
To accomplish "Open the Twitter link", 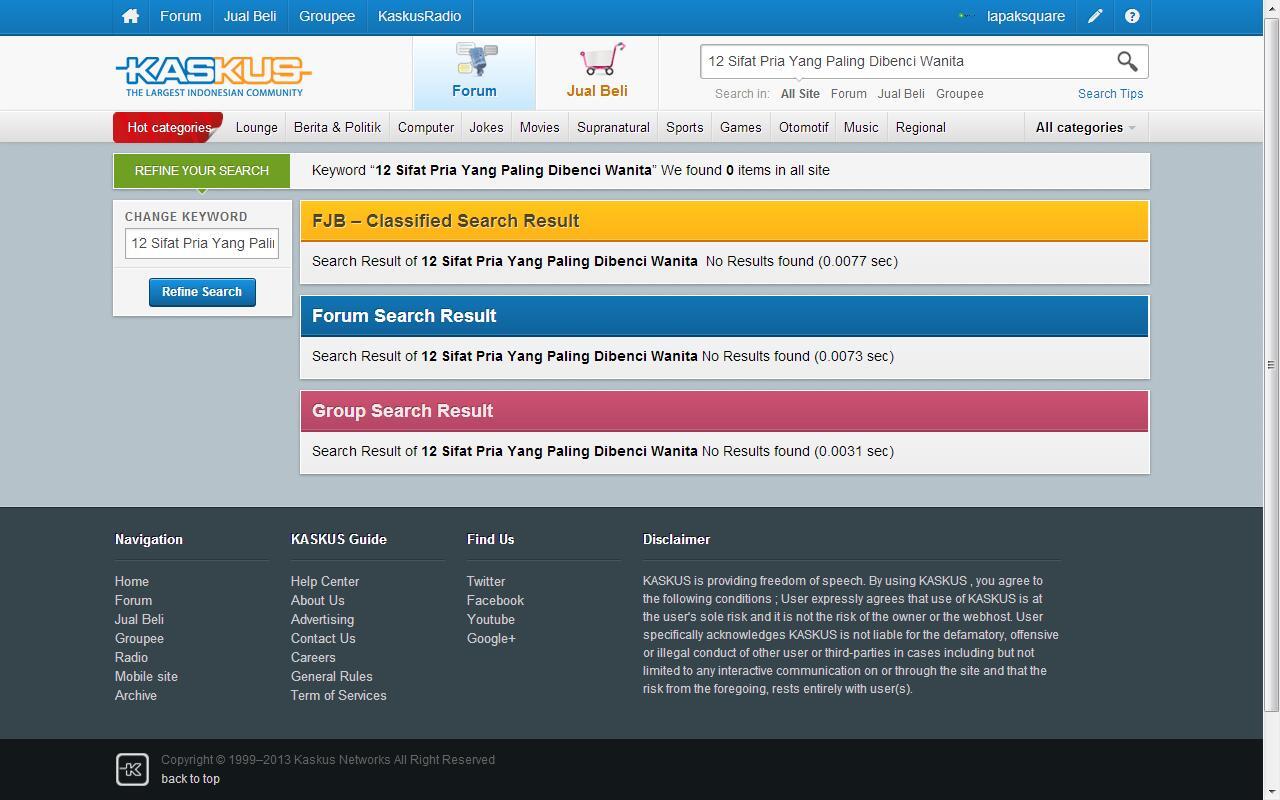I will tap(486, 581).
